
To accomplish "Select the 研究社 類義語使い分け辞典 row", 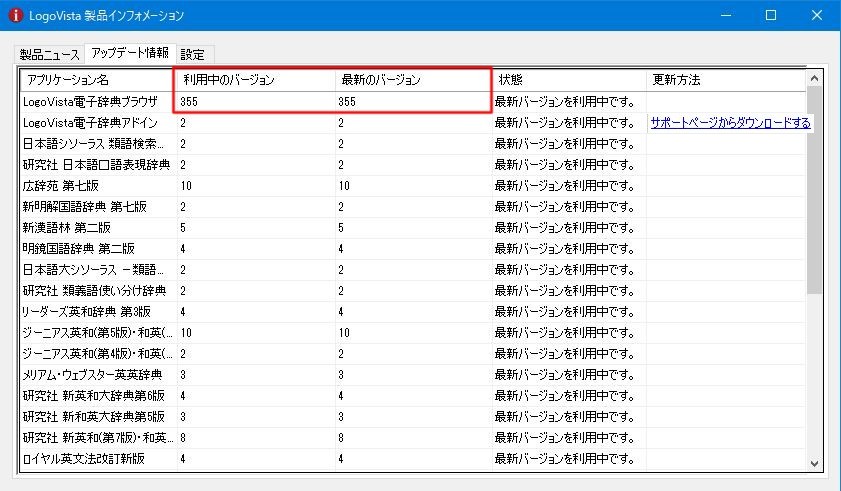I will pos(413,291).
